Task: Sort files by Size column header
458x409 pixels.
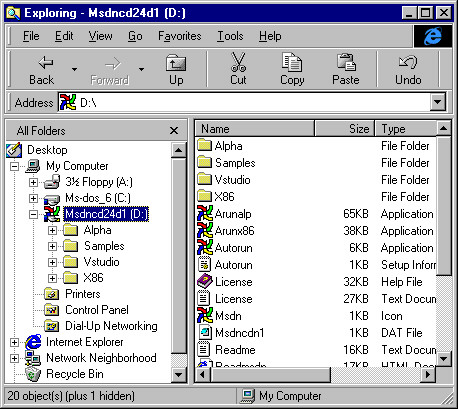Action: (344, 129)
